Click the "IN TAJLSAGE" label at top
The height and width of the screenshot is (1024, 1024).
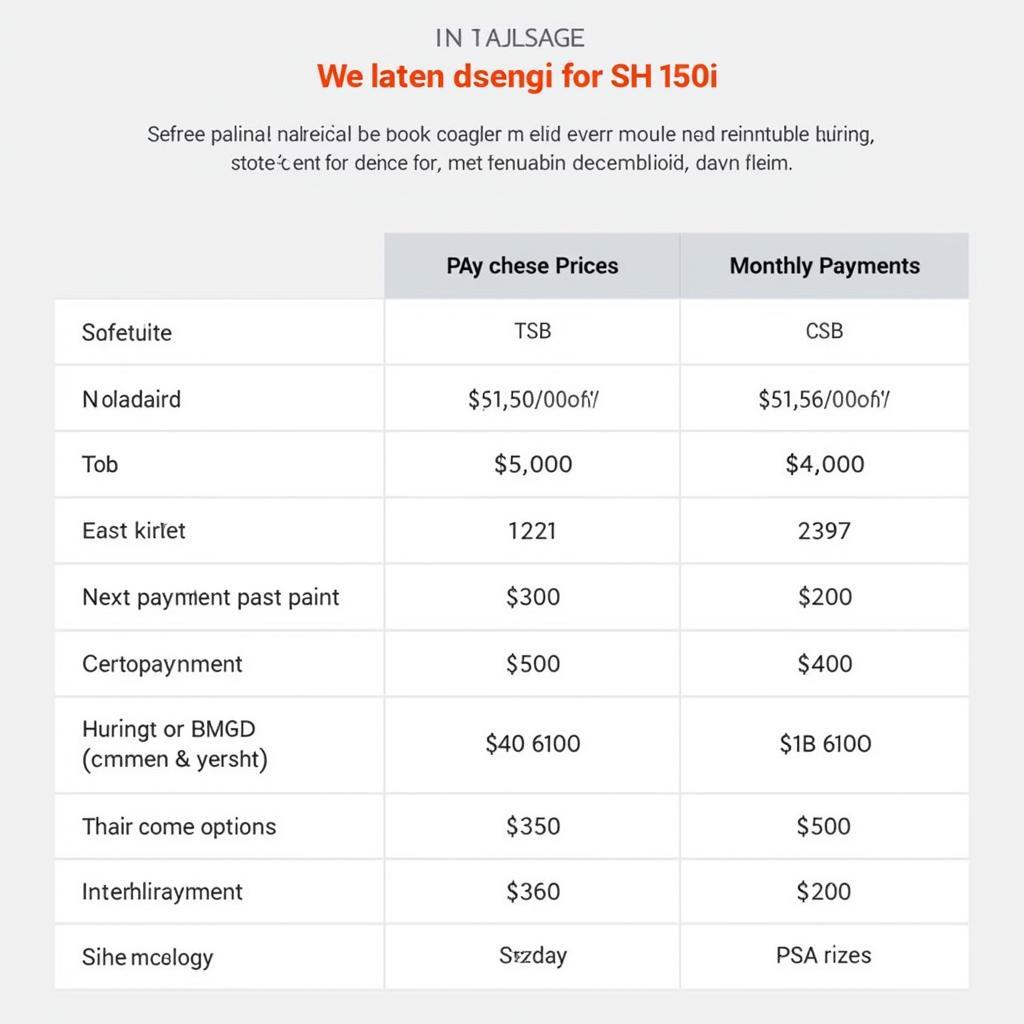click(x=510, y=38)
